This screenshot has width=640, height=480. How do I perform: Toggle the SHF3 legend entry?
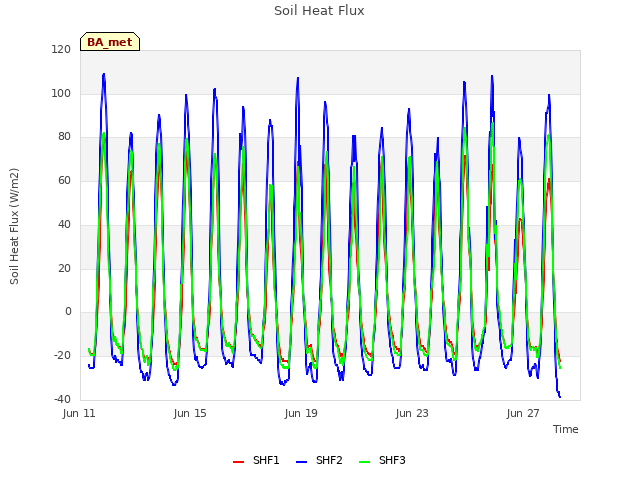(382, 460)
